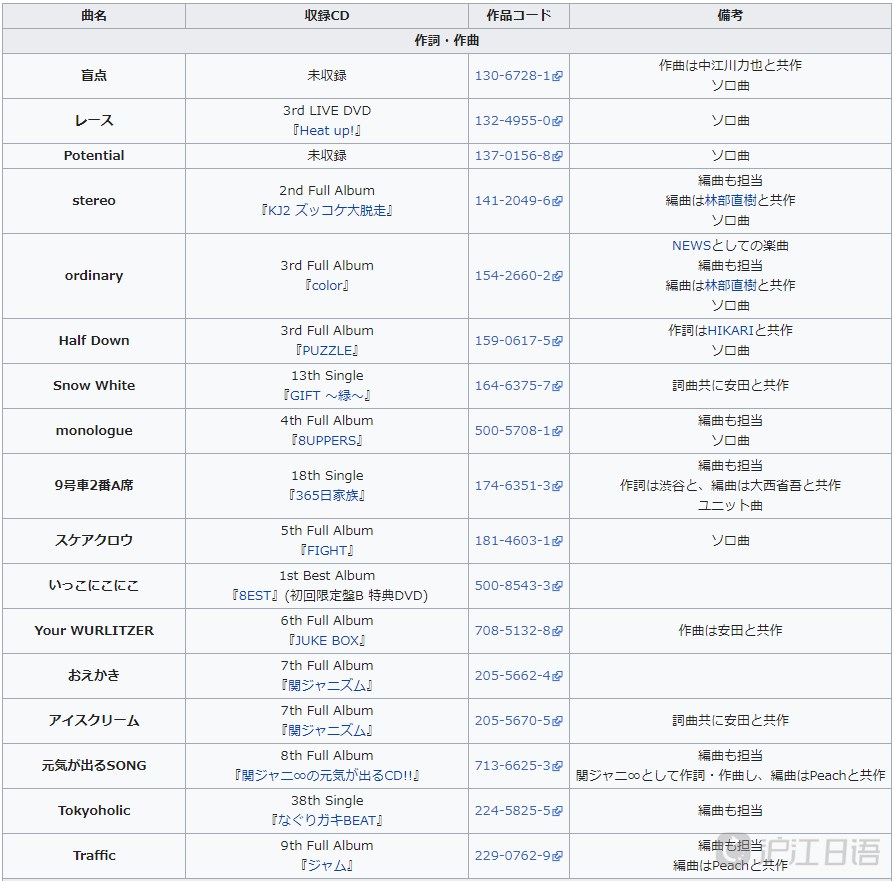Open the 『FIGHT』 album link
This screenshot has height=881, width=894.
coord(327,550)
